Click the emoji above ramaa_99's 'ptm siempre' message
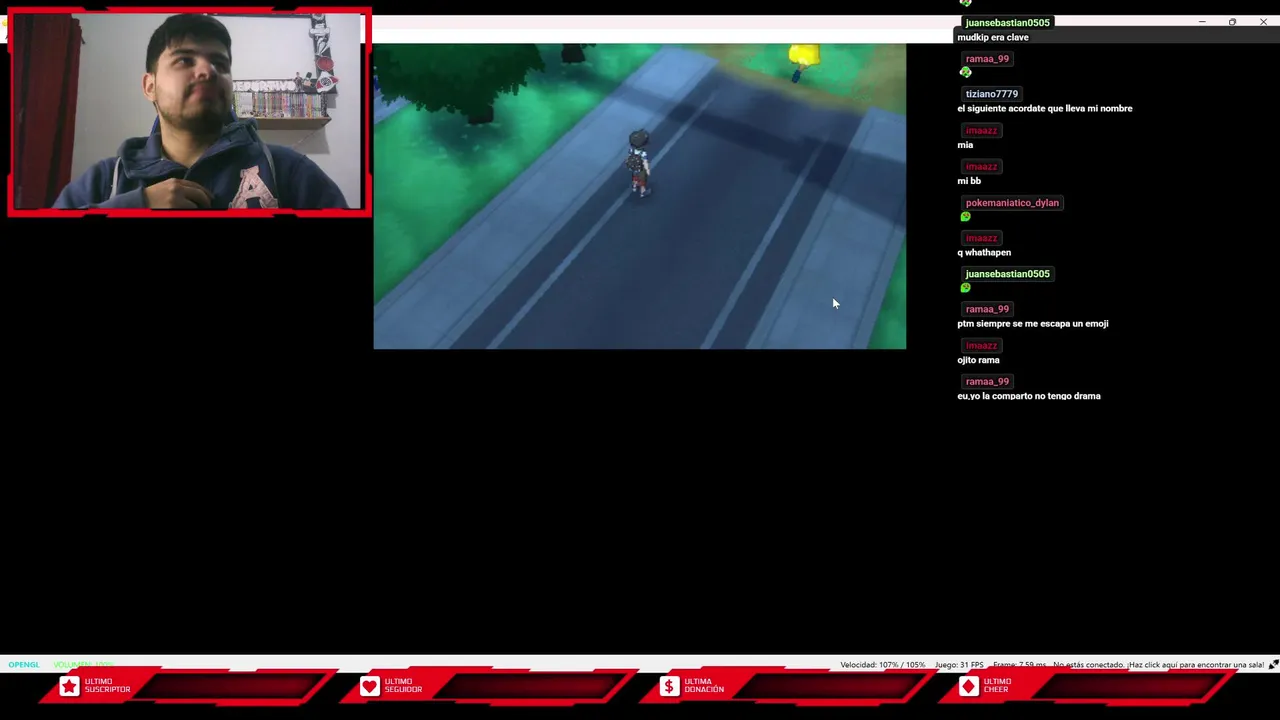This screenshot has width=1280, height=720. 965,288
